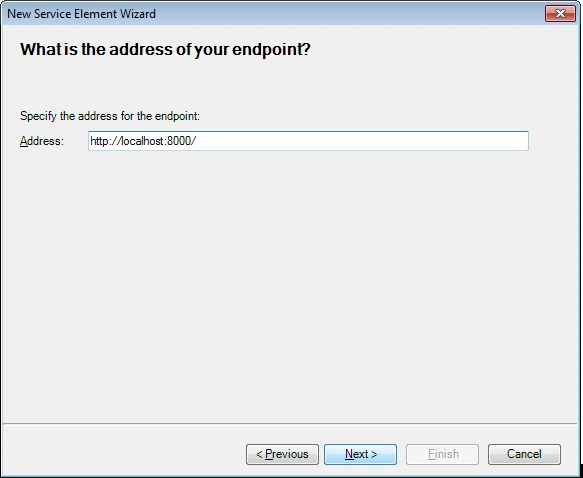Cancel the wizard
Viewport: 583px width, 478px height.
pyautogui.click(x=524, y=454)
